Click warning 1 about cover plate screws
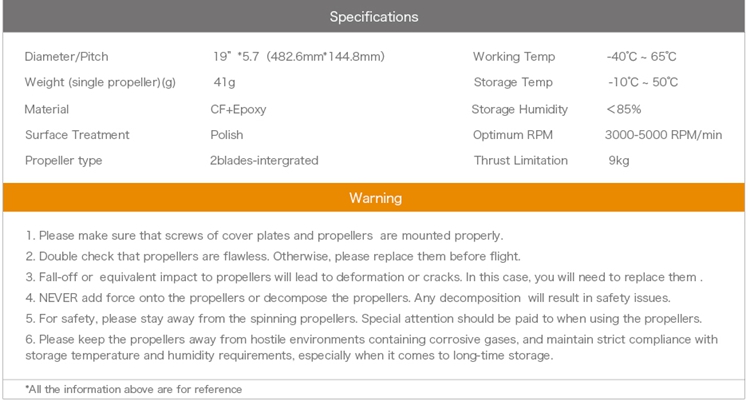The width and height of the screenshot is (750, 413). [264, 236]
